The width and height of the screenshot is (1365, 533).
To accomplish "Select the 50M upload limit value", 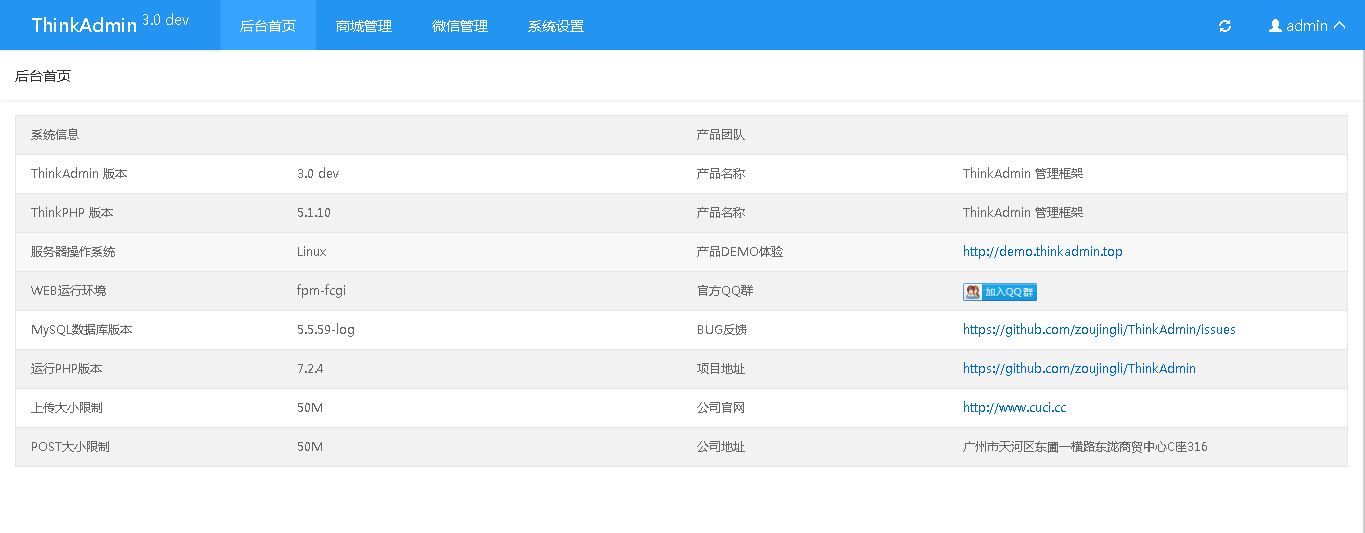I will [310, 408].
